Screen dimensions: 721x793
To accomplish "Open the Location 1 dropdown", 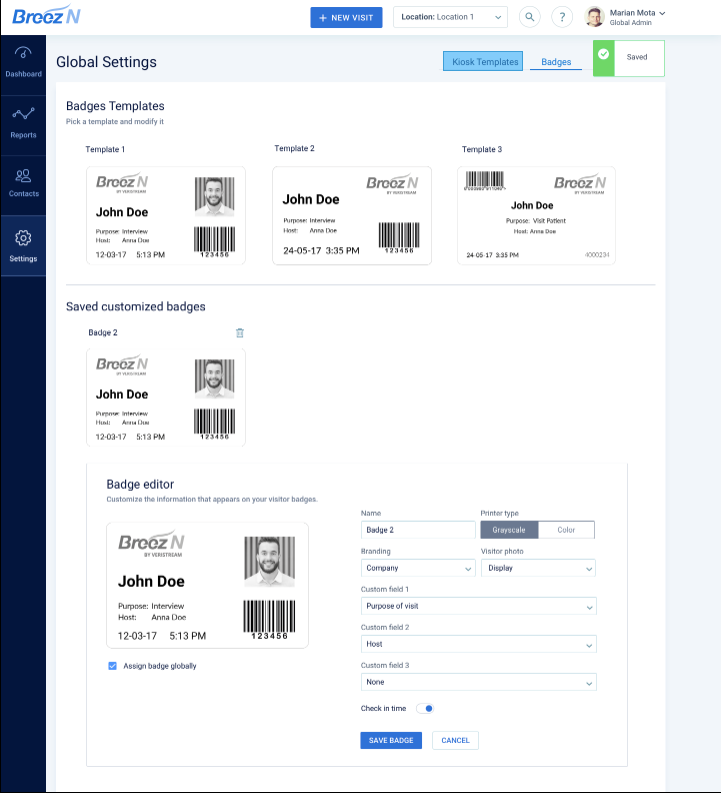I will coord(450,17).
